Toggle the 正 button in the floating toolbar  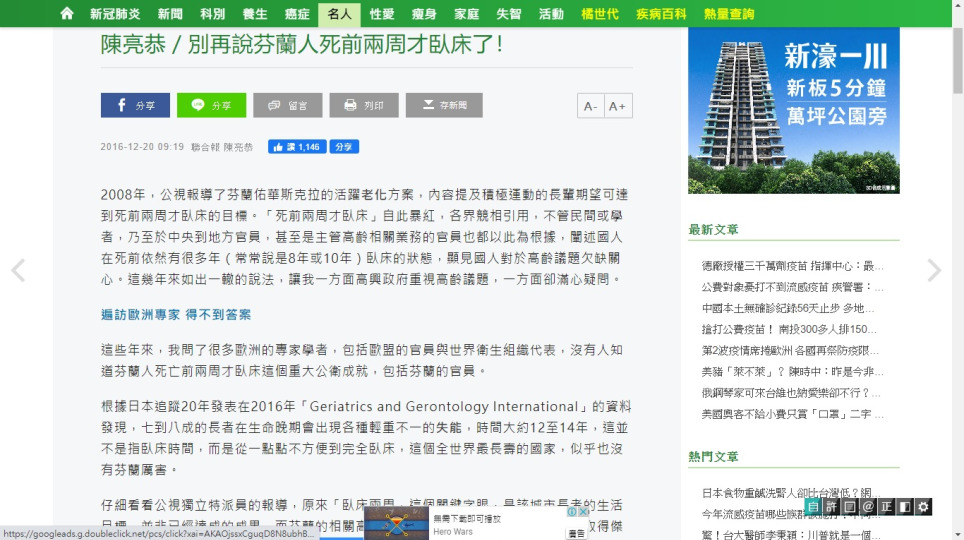(887, 507)
